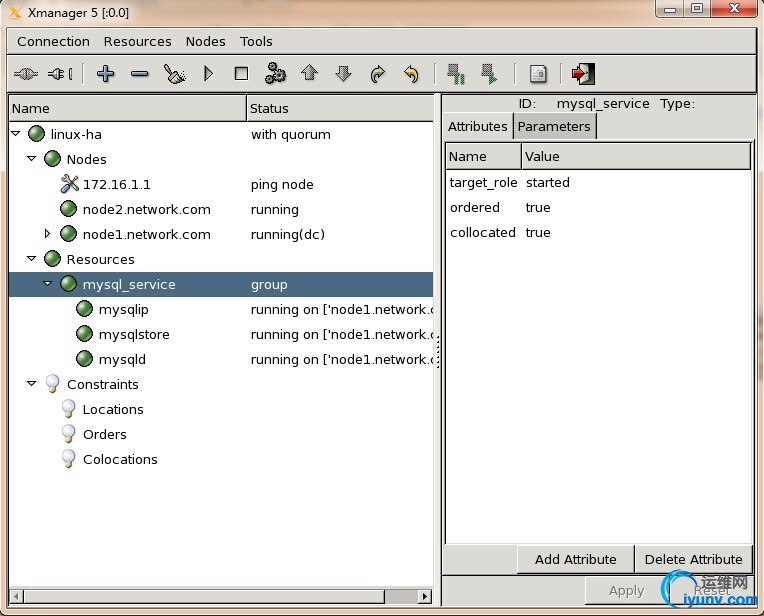Image resolution: width=764 pixels, height=616 pixels.
Task: Select the mysqlstore resource row
Action: click(x=221, y=334)
